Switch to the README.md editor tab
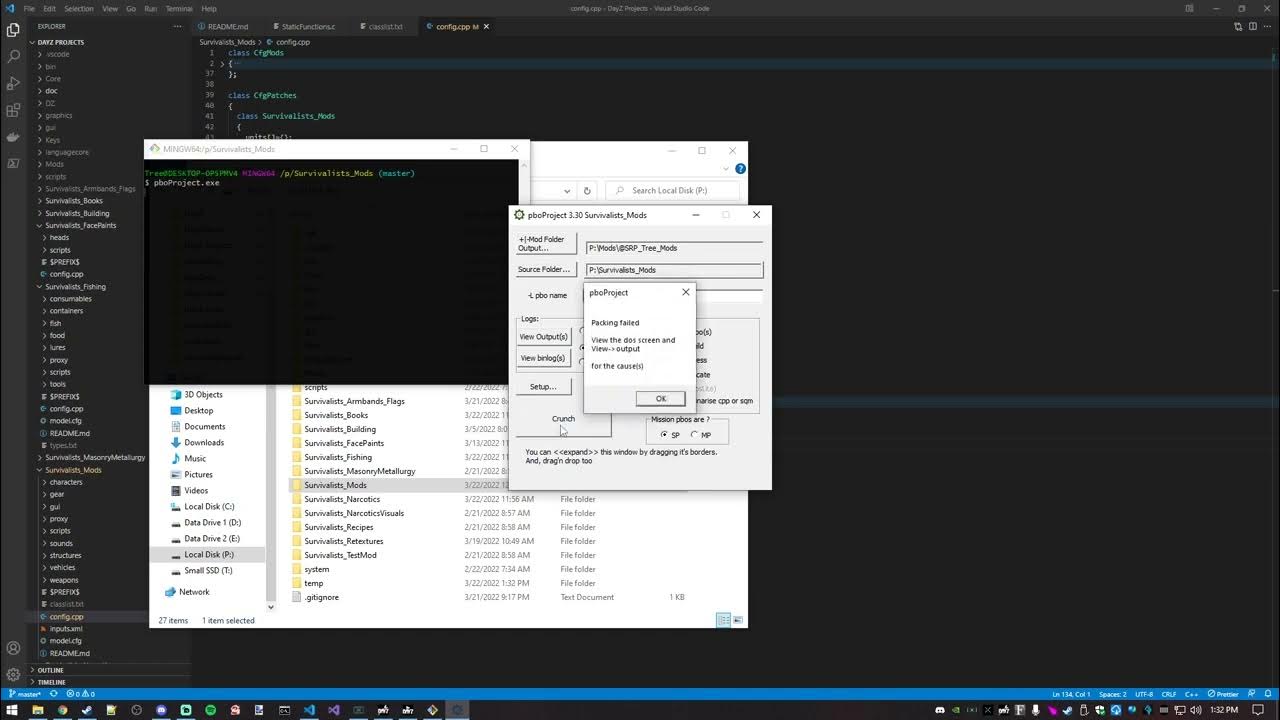 228,26
